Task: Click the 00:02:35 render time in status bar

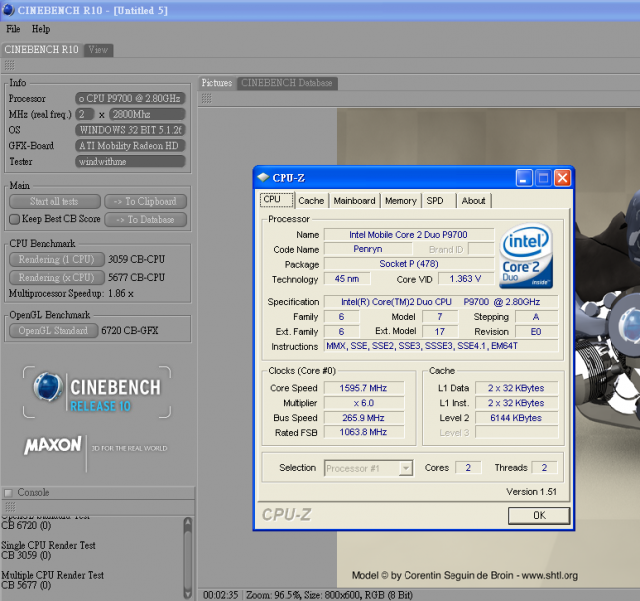Action: click(x=220, y=595)
